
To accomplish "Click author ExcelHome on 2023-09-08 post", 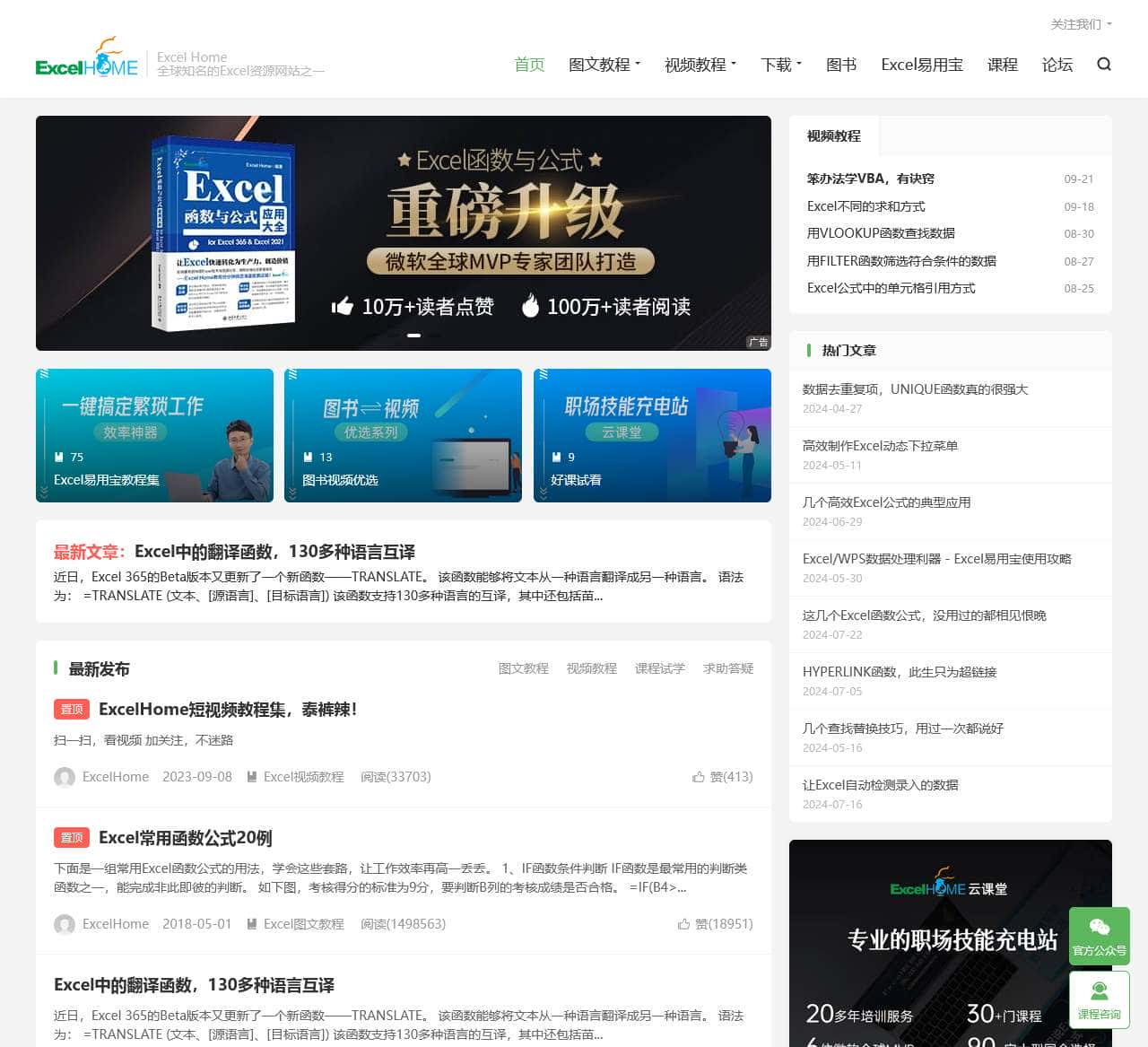I will [x=116, y=777].
